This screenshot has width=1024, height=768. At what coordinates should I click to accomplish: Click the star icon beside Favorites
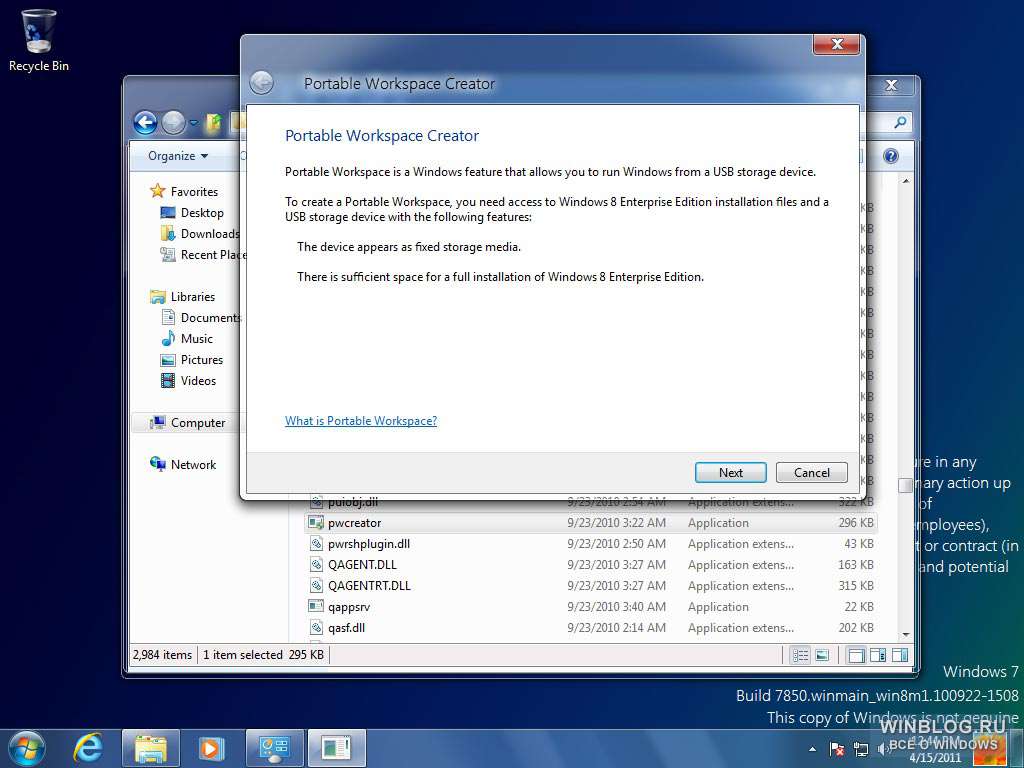point(157,191)
